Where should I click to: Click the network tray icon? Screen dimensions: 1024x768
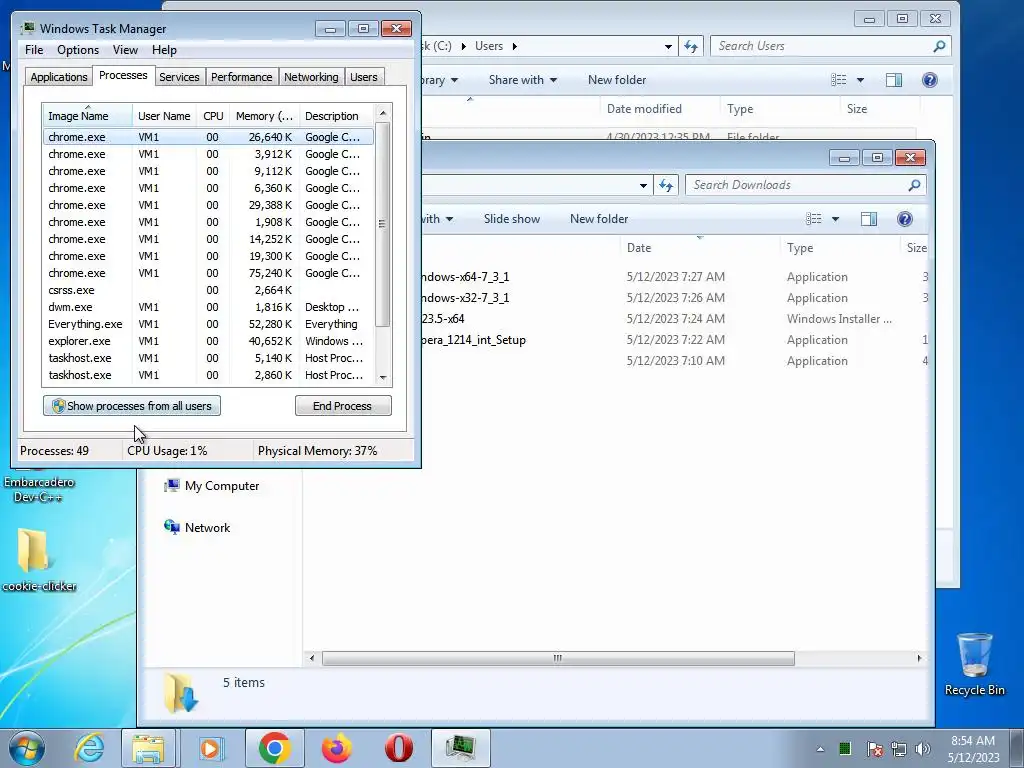[x=899, y=749]
